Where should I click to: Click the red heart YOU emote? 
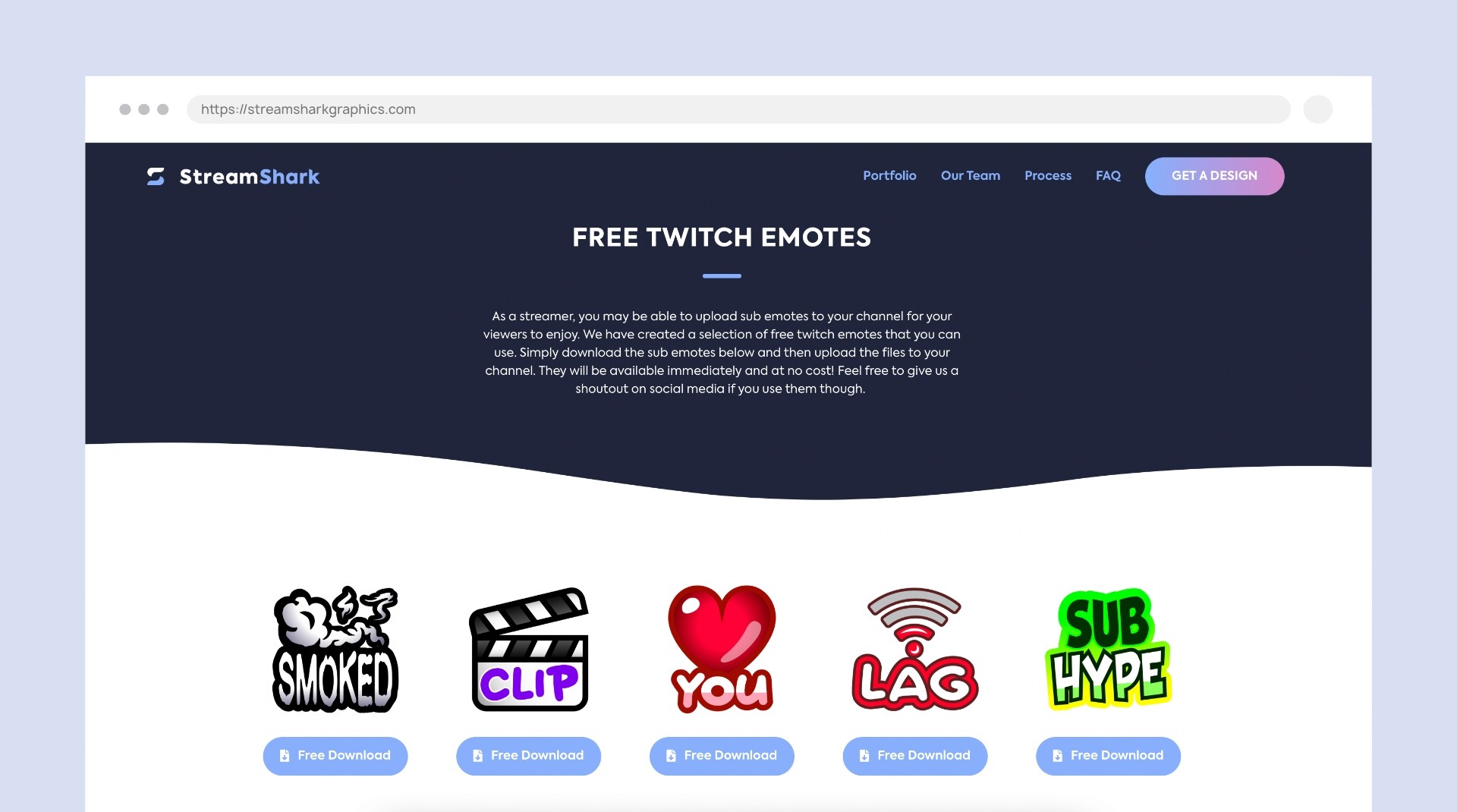722,649
